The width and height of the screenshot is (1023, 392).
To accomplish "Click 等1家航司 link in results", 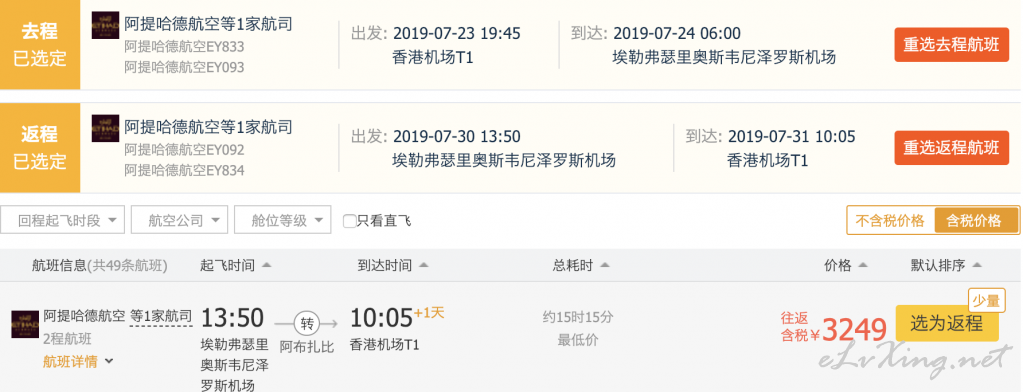I will tap(161, 316).
